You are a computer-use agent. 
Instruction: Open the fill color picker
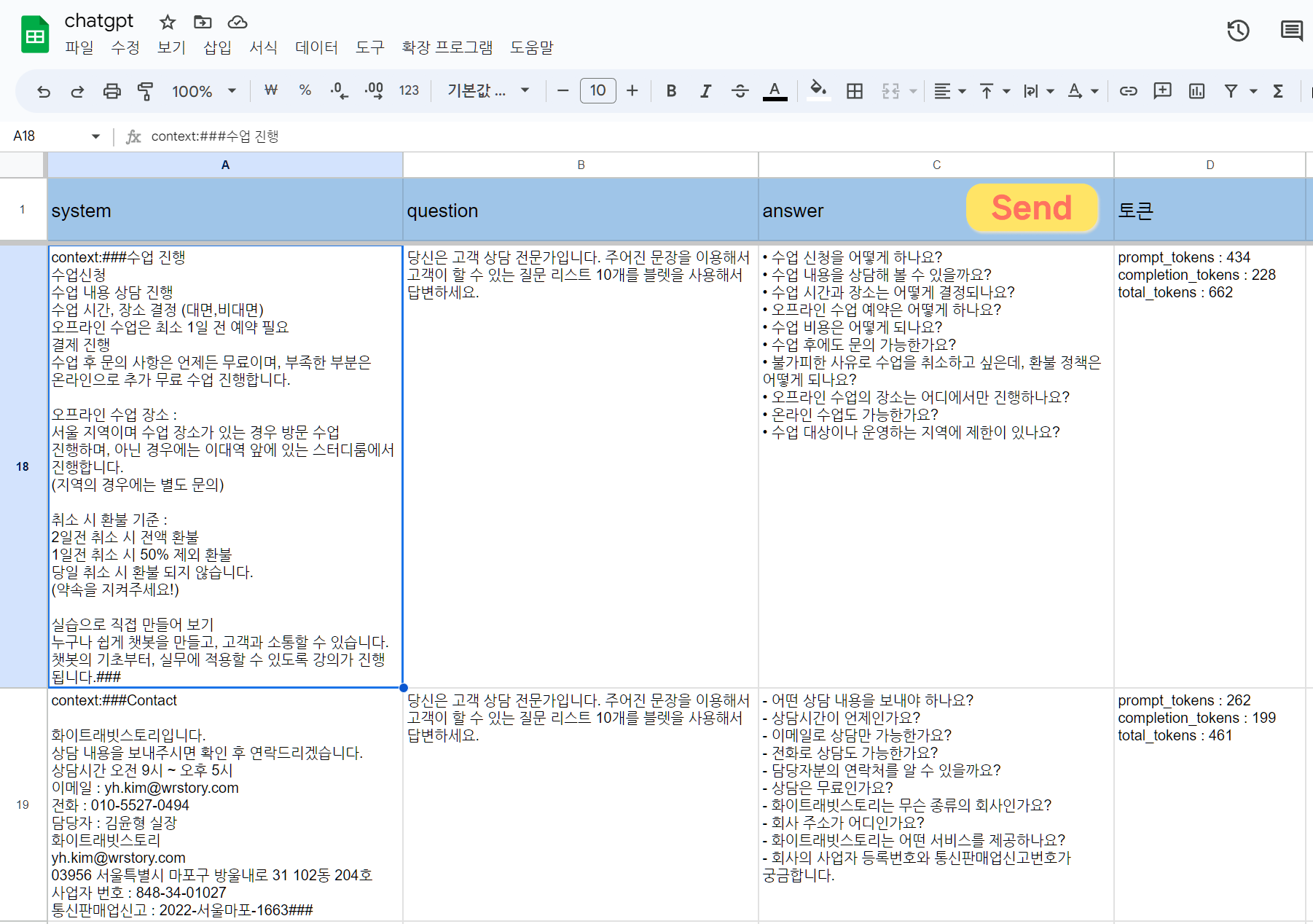[818, 91]
